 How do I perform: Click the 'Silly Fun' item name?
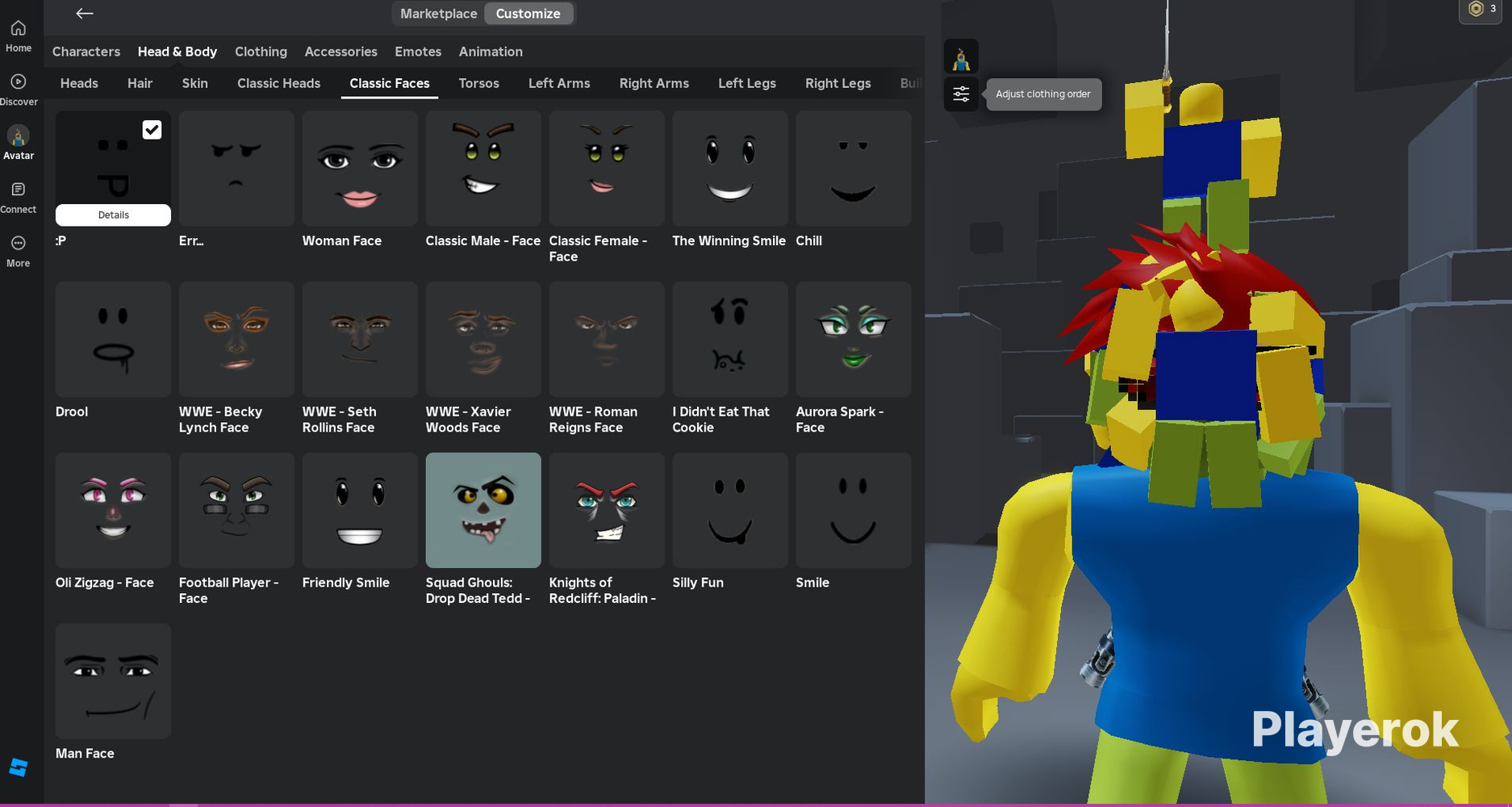(x=698, y=583)
